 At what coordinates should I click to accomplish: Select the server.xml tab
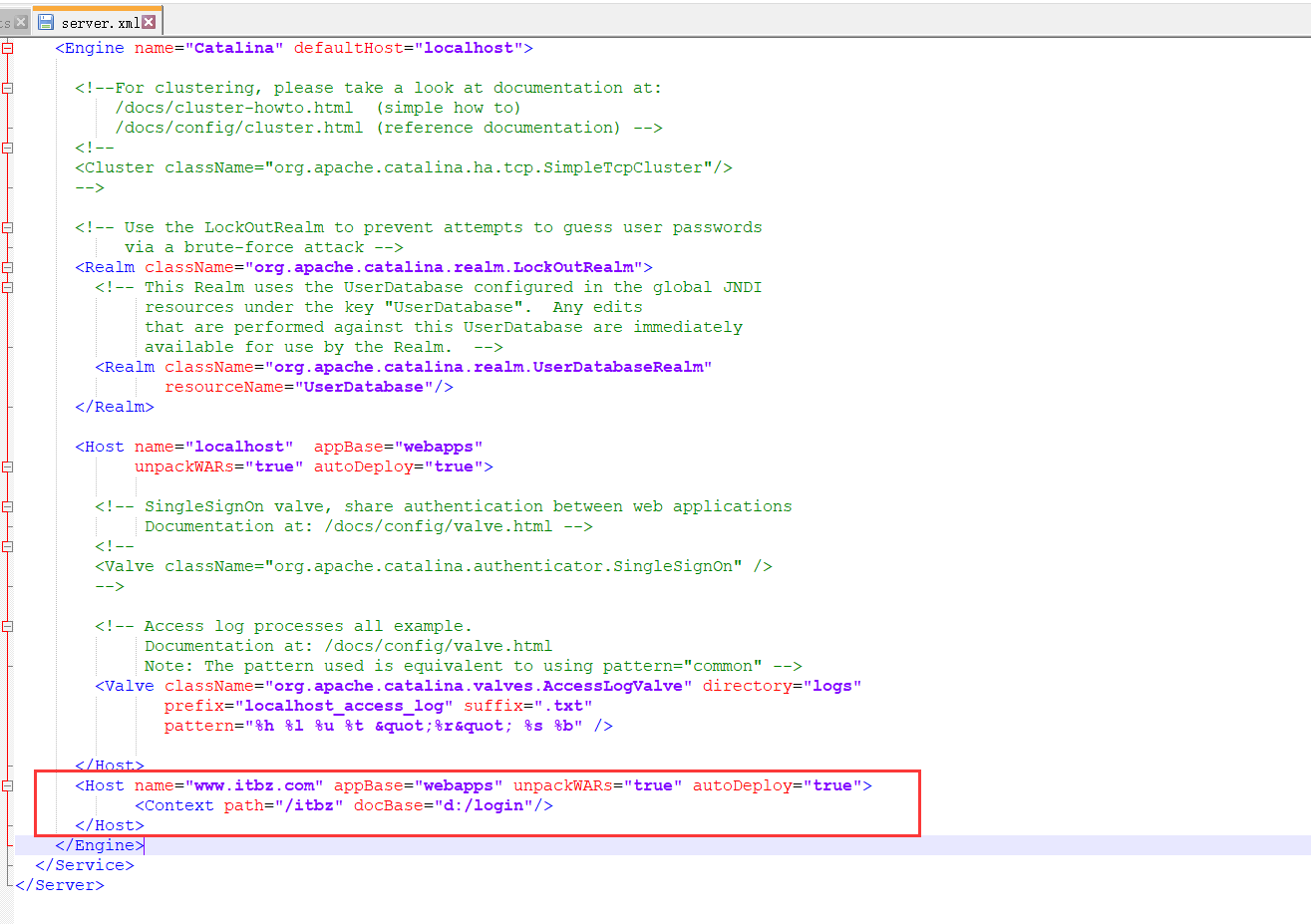(x=97, y=22)
